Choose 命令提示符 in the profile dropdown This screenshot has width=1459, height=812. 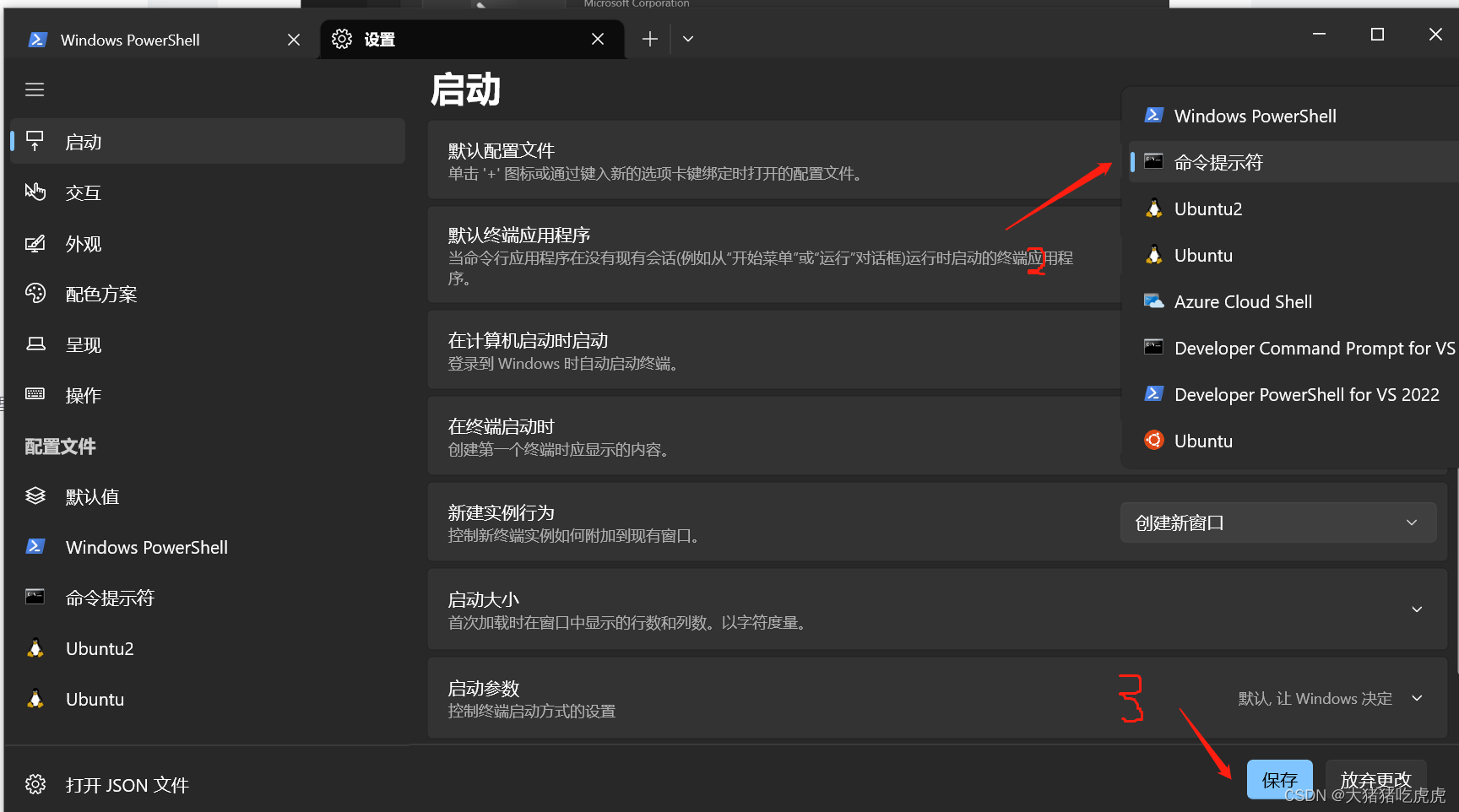click(1294, 161)
